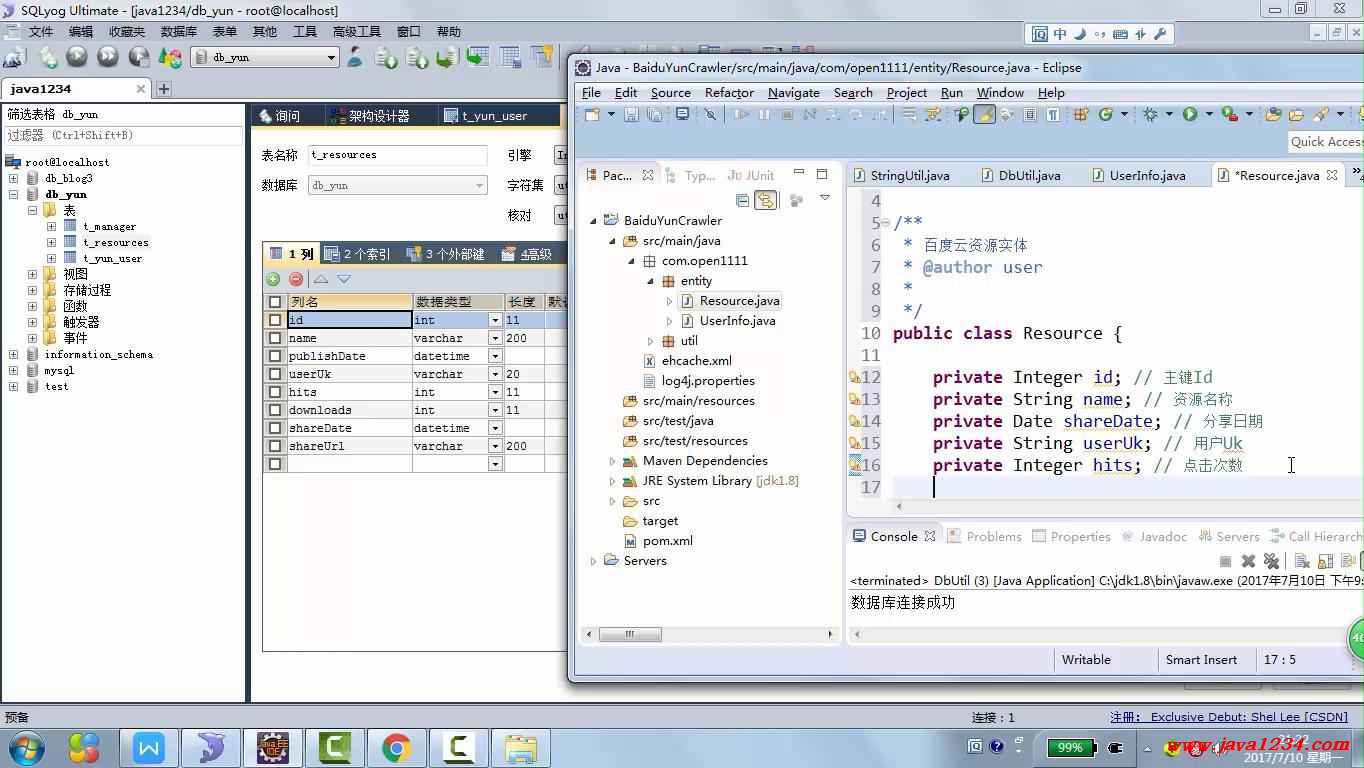Open the Problems tab
The image size is (1364, 768).
click(x=984, y=536)
